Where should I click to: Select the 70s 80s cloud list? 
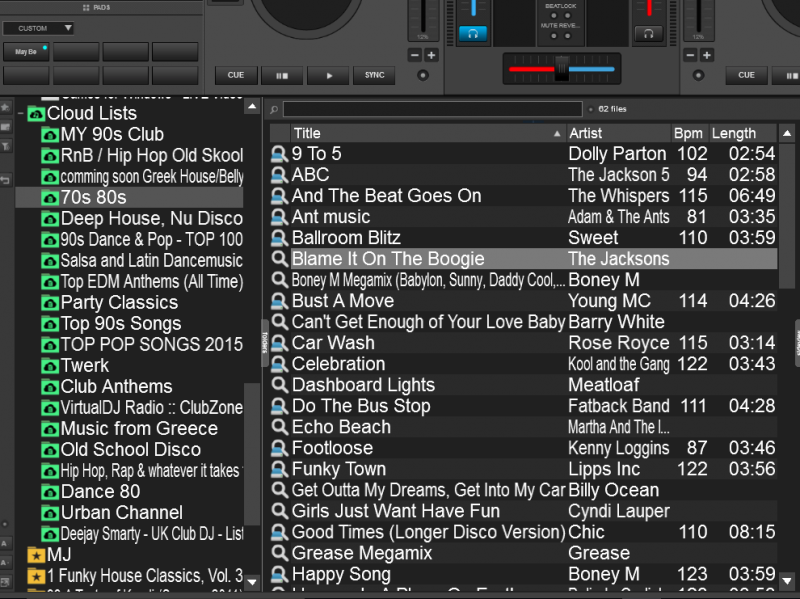130,197
